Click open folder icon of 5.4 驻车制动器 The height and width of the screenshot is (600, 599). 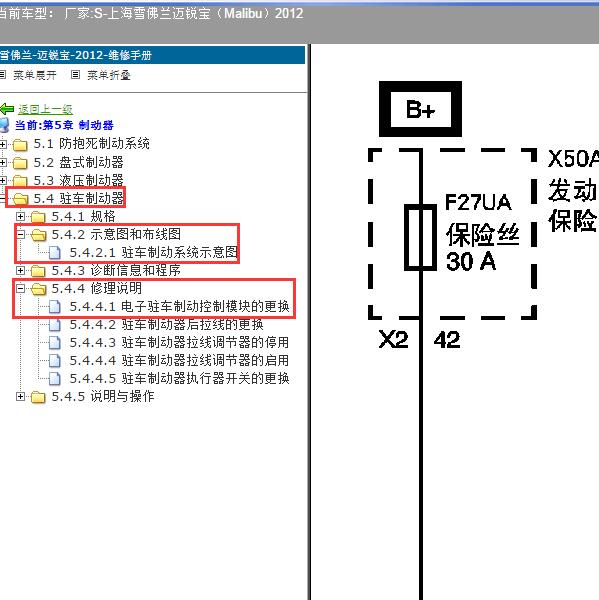click(x=20, y=199)
